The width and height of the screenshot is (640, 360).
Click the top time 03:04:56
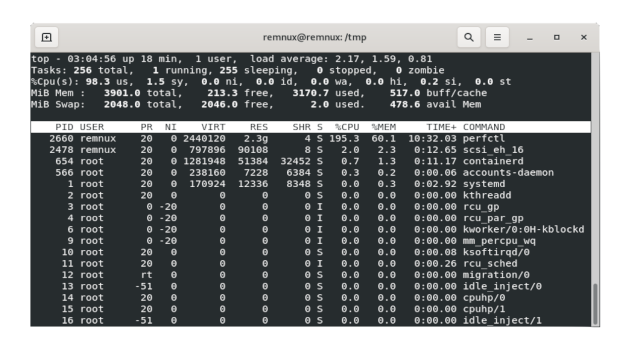(92, 59)
